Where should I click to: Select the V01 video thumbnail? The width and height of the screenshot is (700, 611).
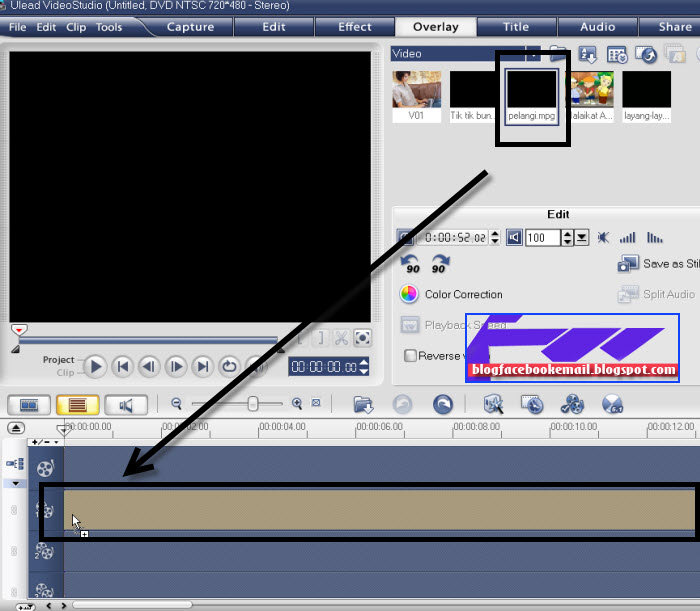(x=417, y=96)
